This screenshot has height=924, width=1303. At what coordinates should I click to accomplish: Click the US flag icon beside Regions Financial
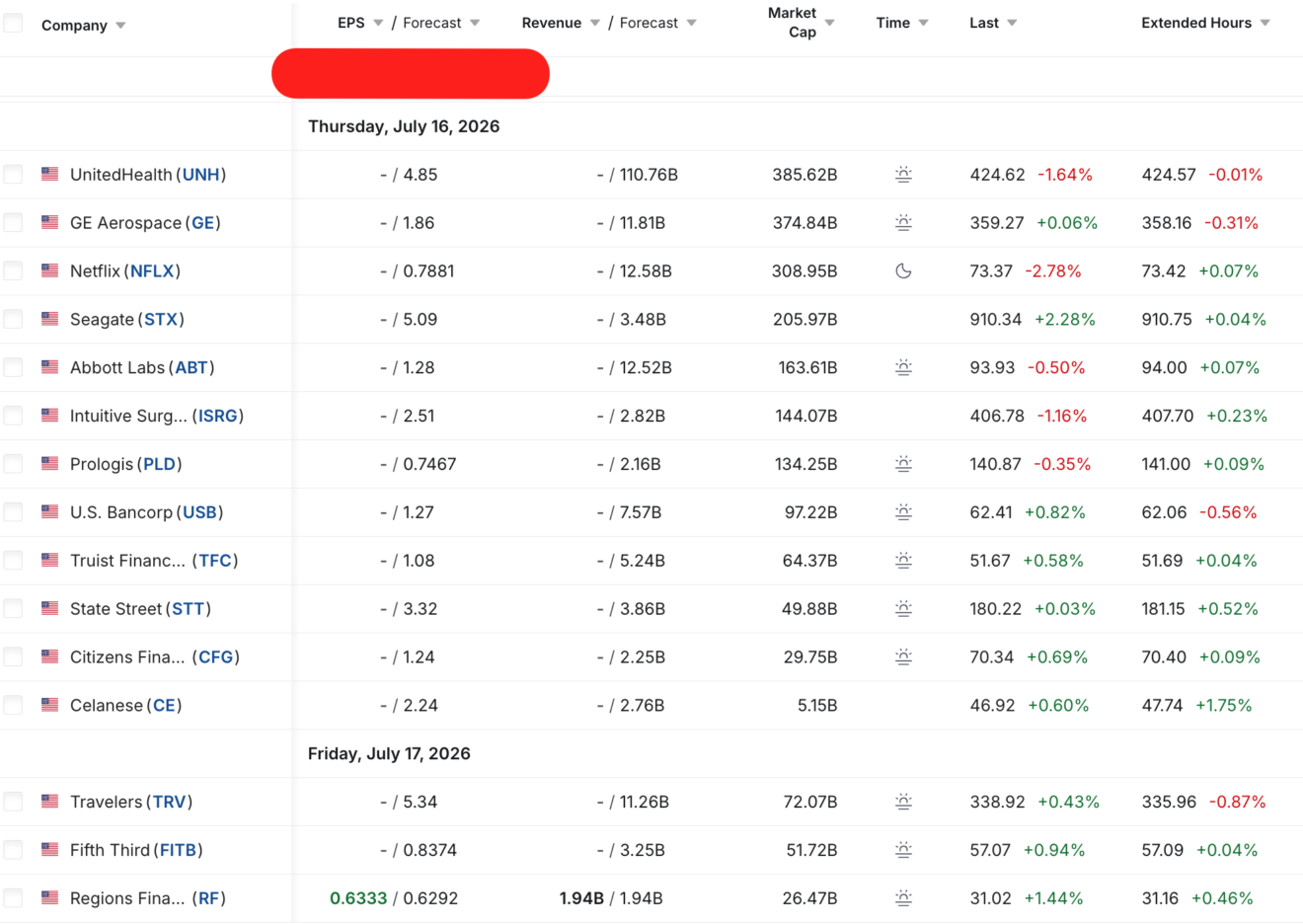coord(49,897)
